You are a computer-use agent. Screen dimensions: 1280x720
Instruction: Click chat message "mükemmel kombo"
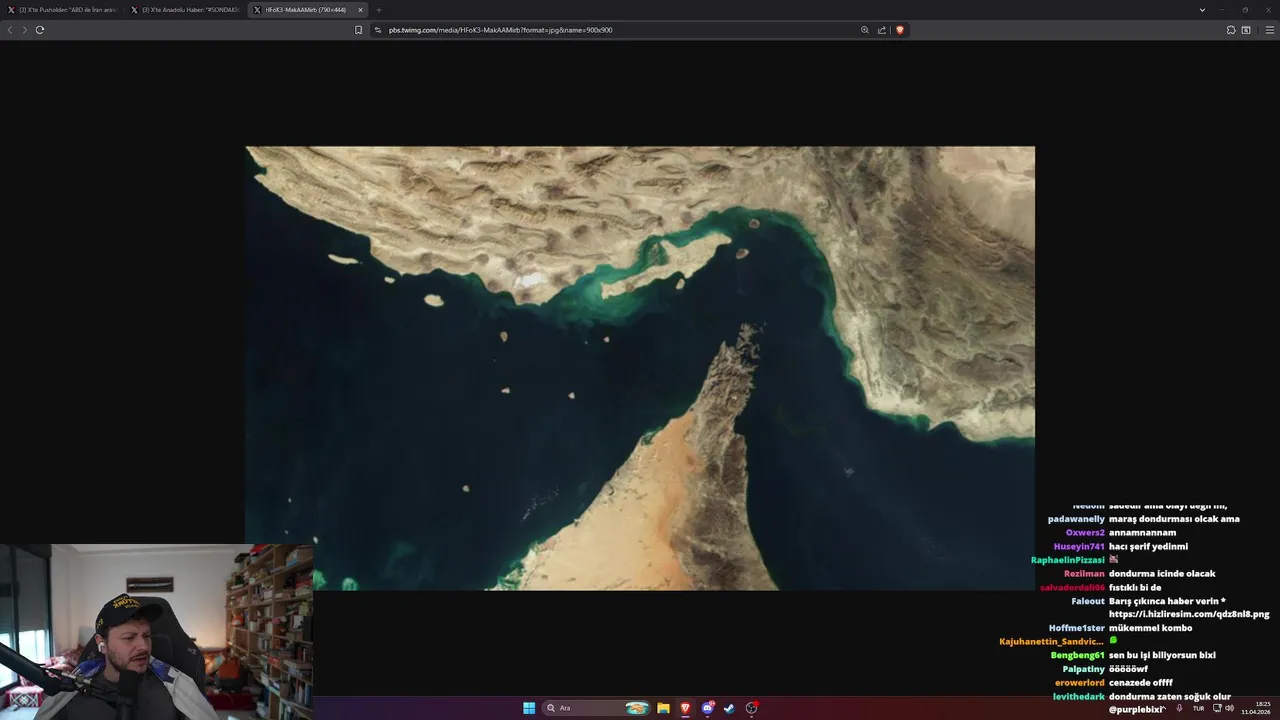[1150, 628]
